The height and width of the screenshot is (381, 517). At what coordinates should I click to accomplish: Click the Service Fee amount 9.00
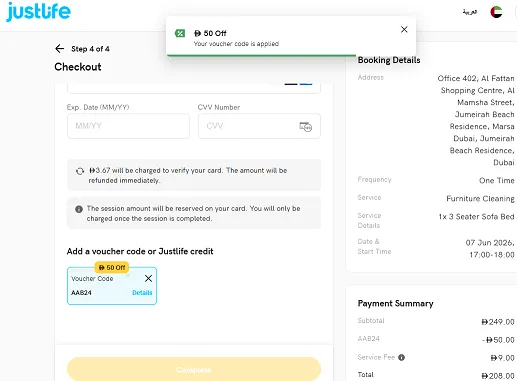pyautogui.click(x=502, y=358)
